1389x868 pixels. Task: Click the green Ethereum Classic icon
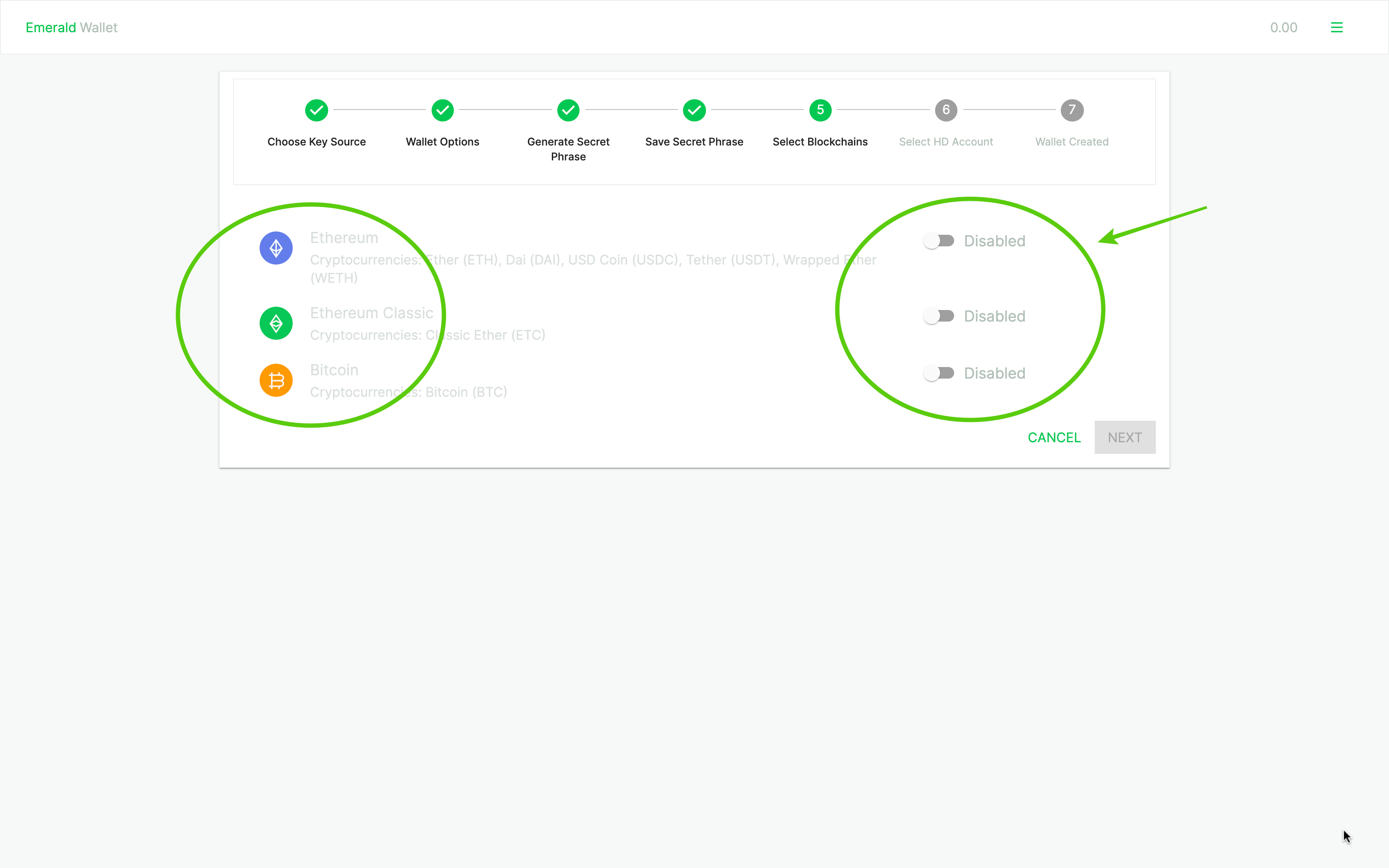click(276, 323)
